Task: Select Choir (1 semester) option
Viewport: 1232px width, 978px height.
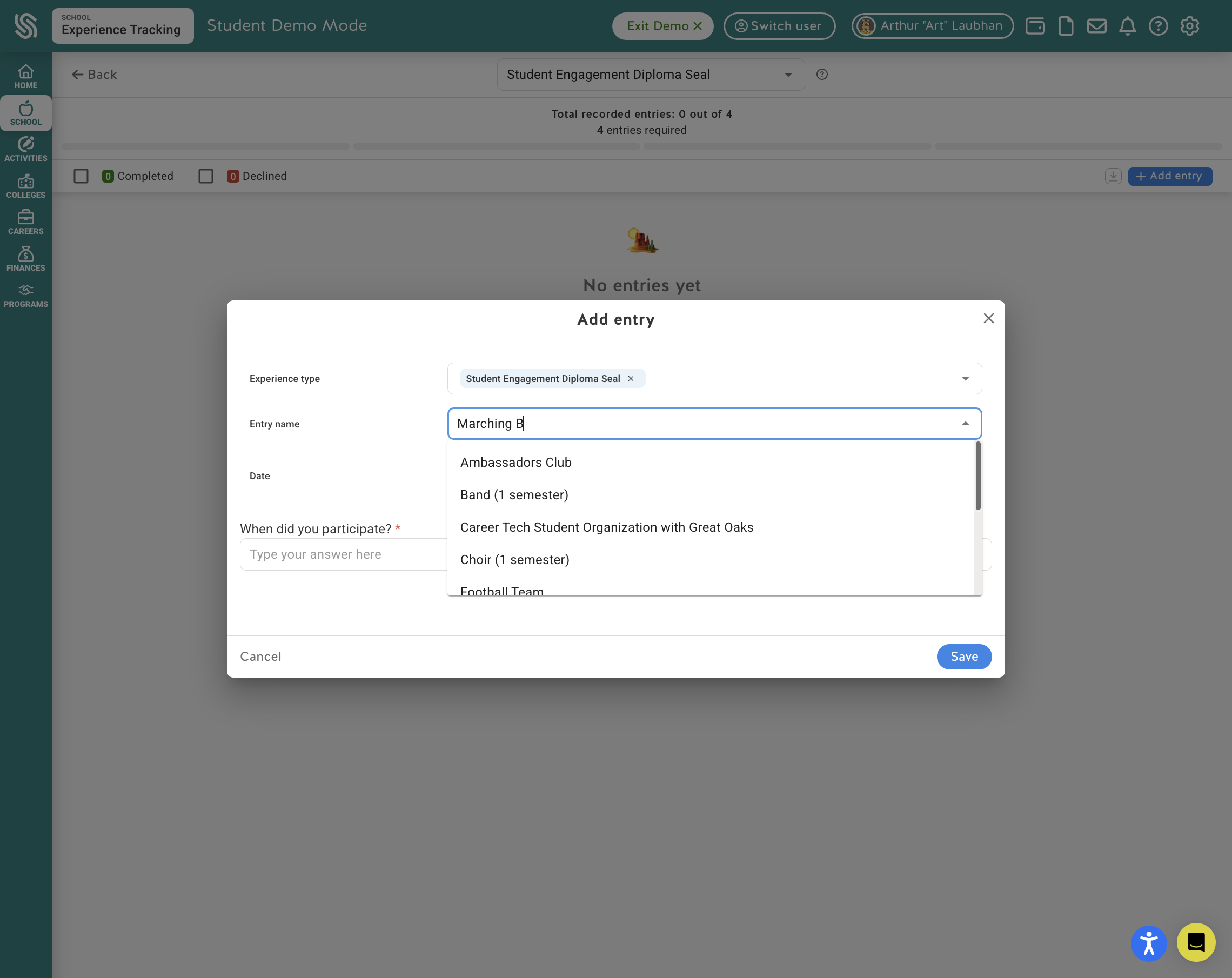Action: click(710, 560)
